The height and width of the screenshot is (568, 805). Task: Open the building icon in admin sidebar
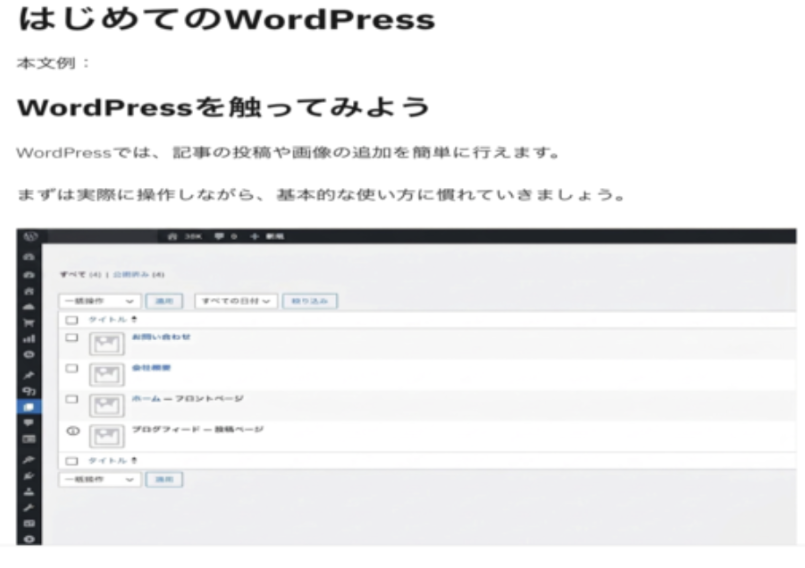[29, 291]
